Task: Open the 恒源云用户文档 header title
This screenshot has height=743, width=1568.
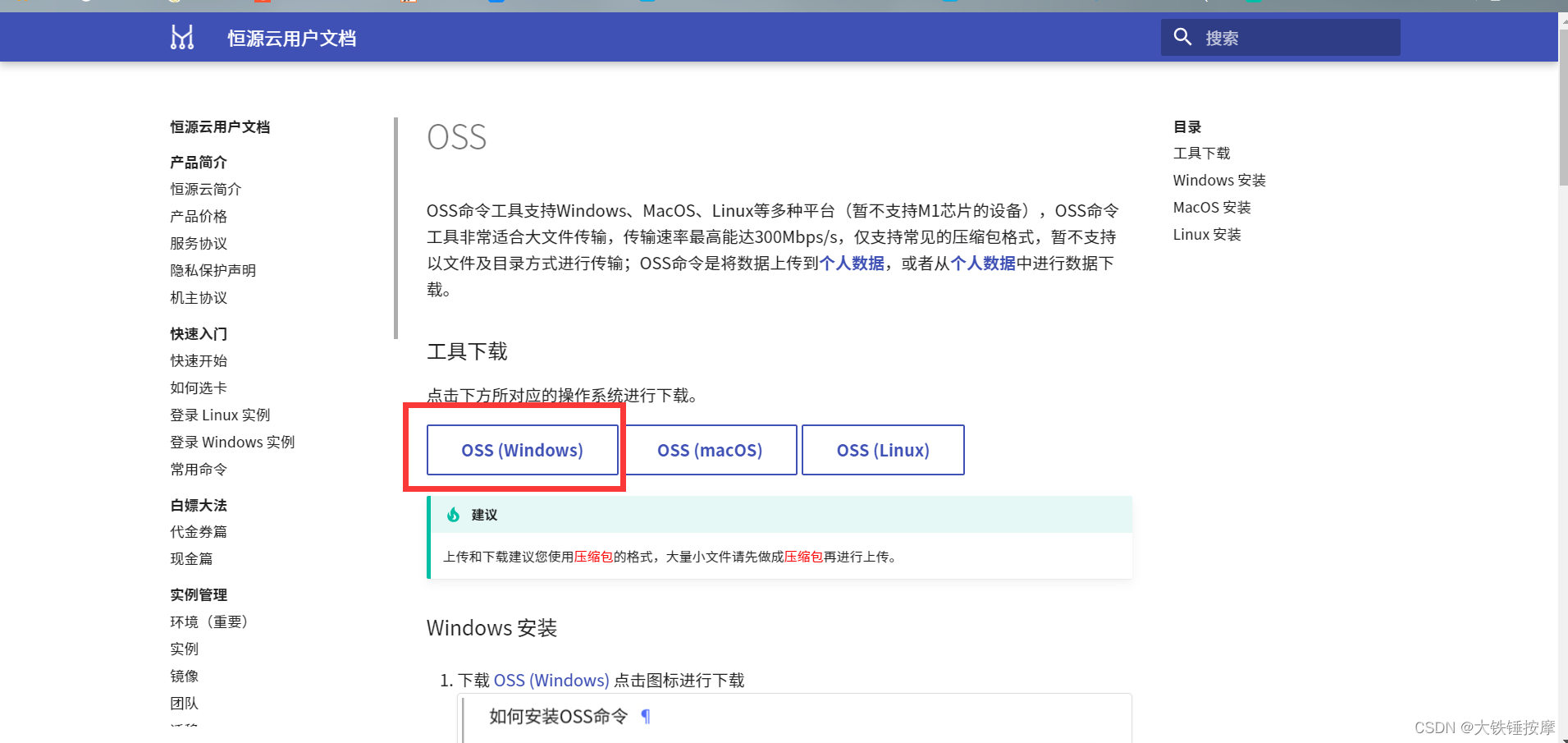Action: point(291,39)
